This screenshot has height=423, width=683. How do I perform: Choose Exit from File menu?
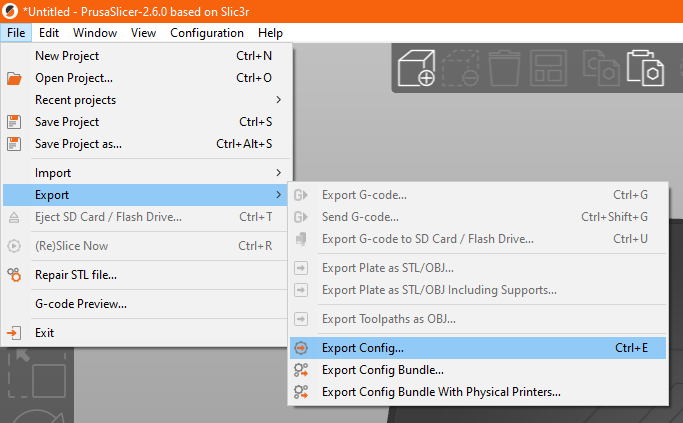pos(147,333)
